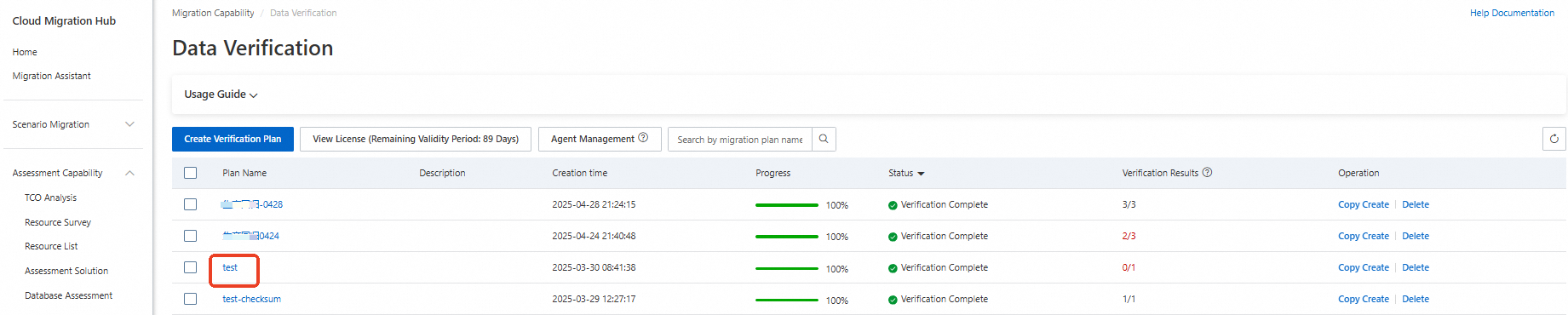Open Resource List page
Screen dimensions: 1568x315
pyautogui.click(x=51, y=246)
